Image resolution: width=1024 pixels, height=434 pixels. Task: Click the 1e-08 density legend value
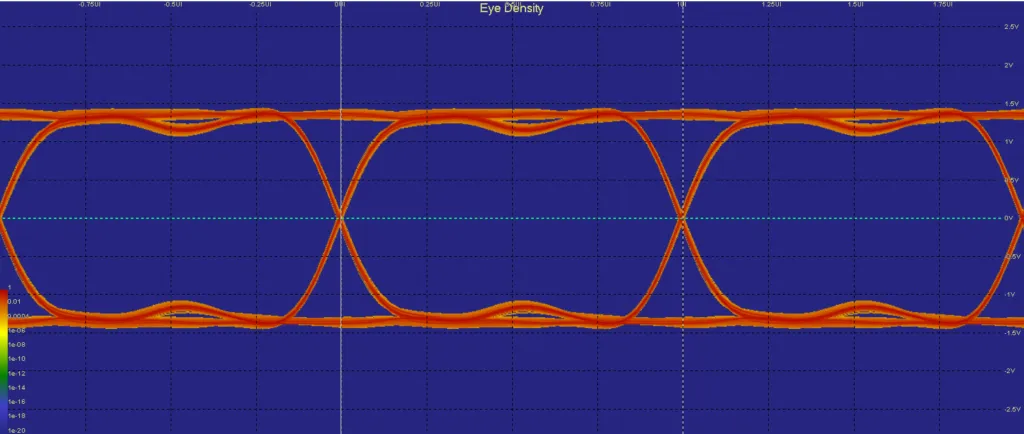coord(16,345)
